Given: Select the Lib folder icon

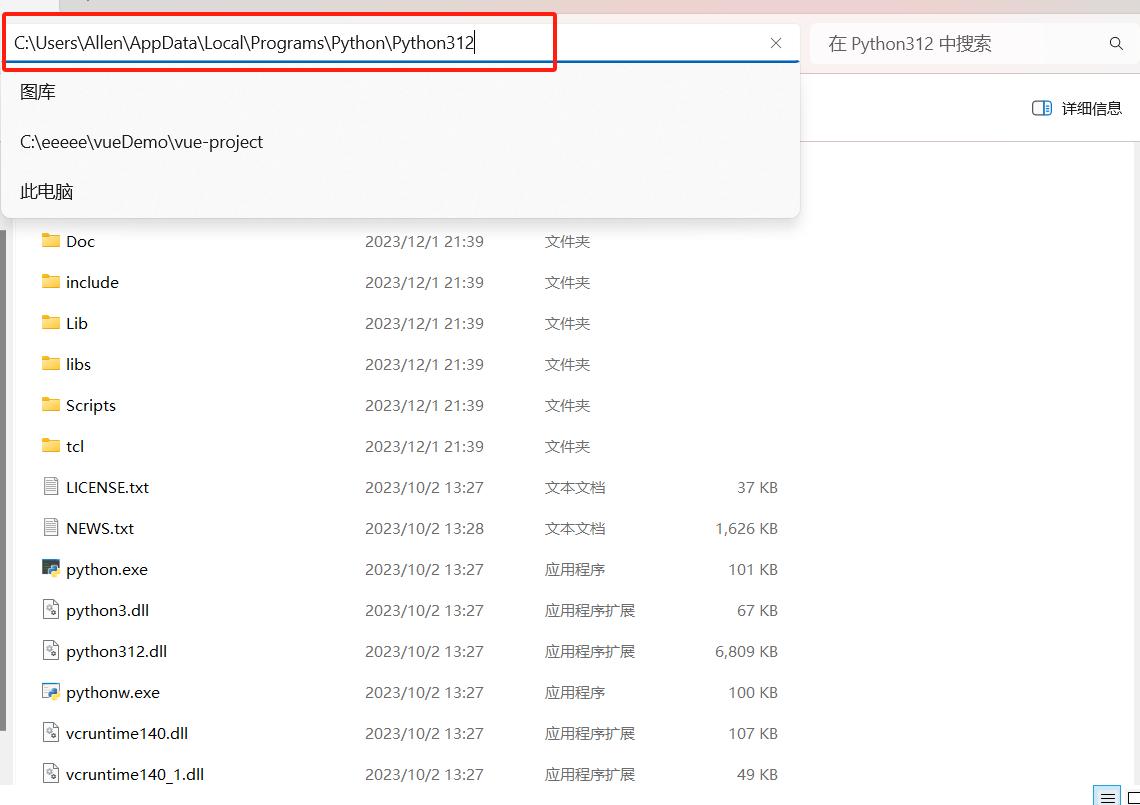Looking at the screenshot, I should pyautogui.click(x=51, y=323).
